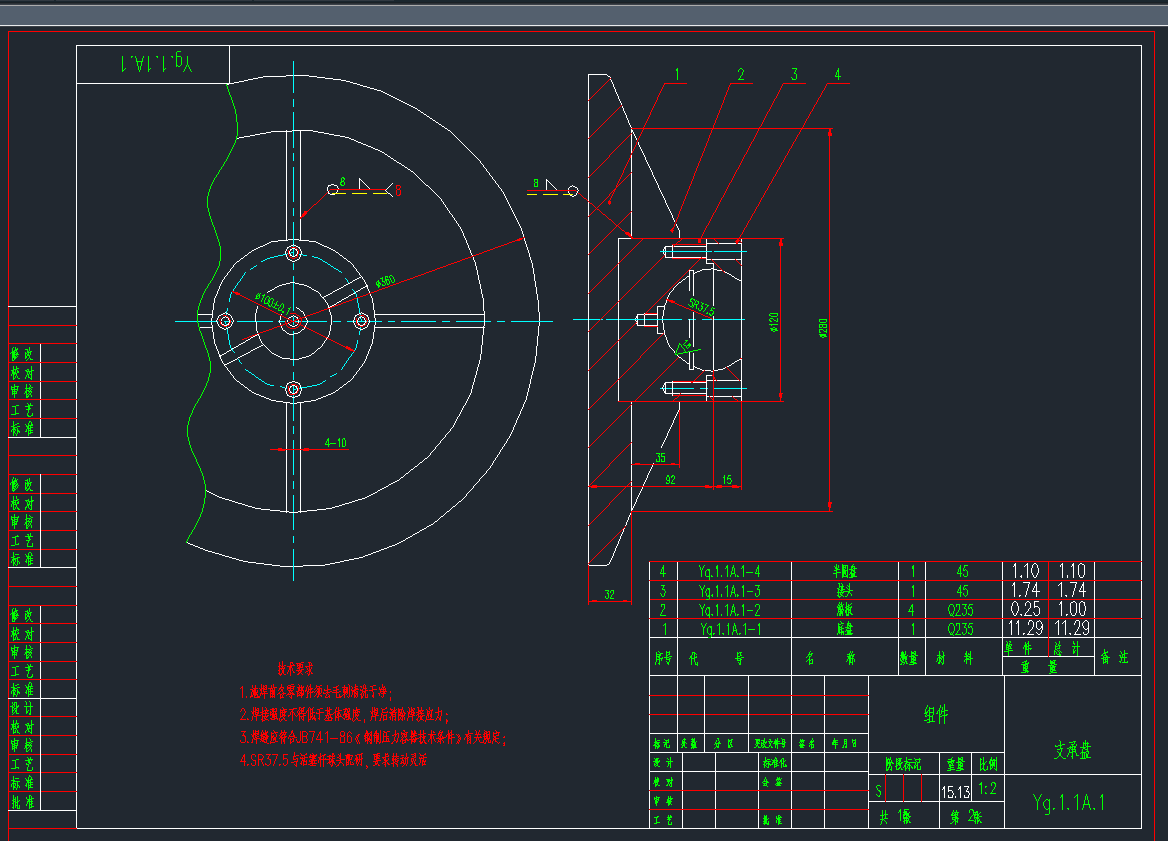Click the 32 thickness dimension at bottom

(x=609, y=595)
